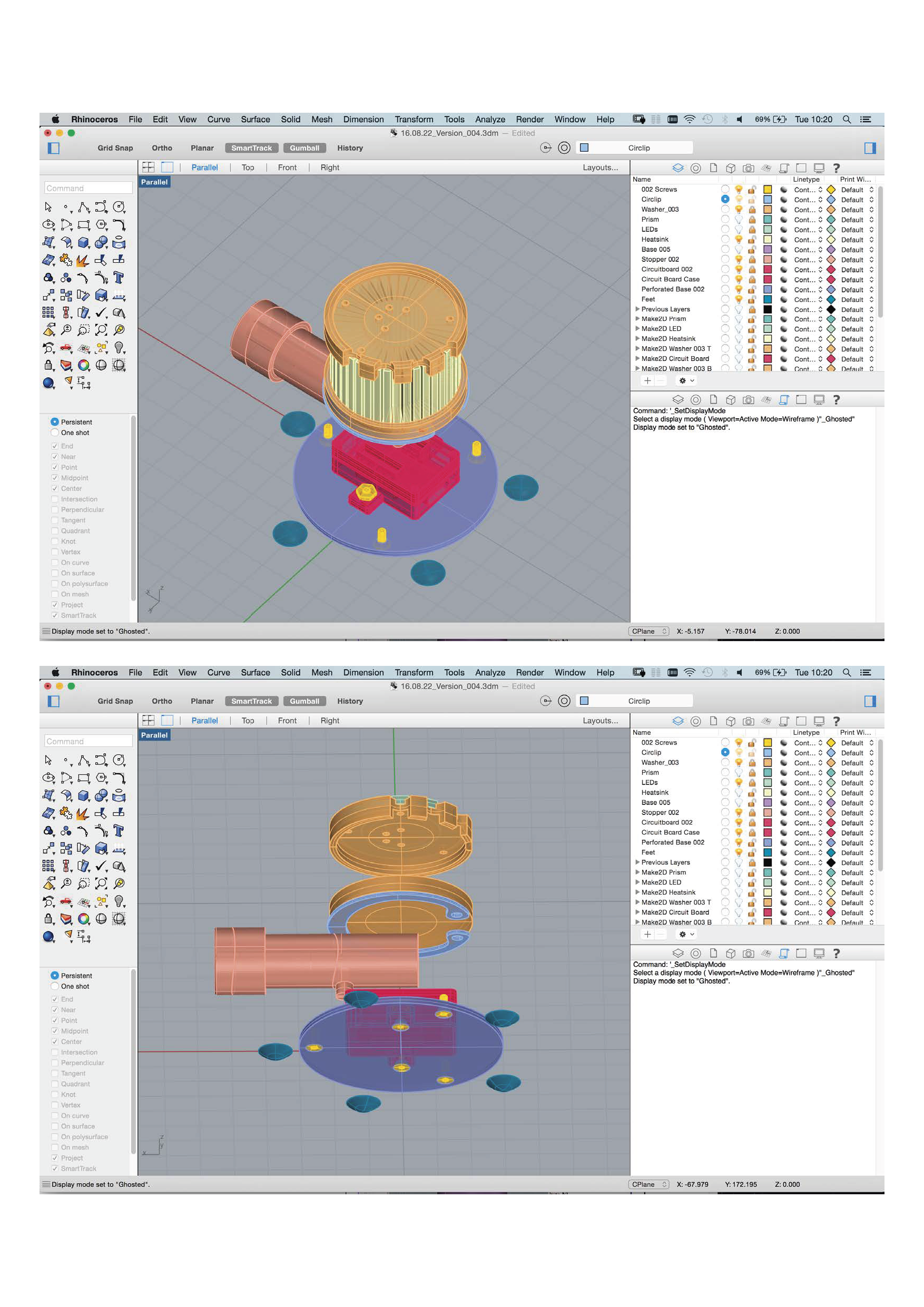
Task: Select Persistent osnap radio in upper window
Action: coord(55,422)
